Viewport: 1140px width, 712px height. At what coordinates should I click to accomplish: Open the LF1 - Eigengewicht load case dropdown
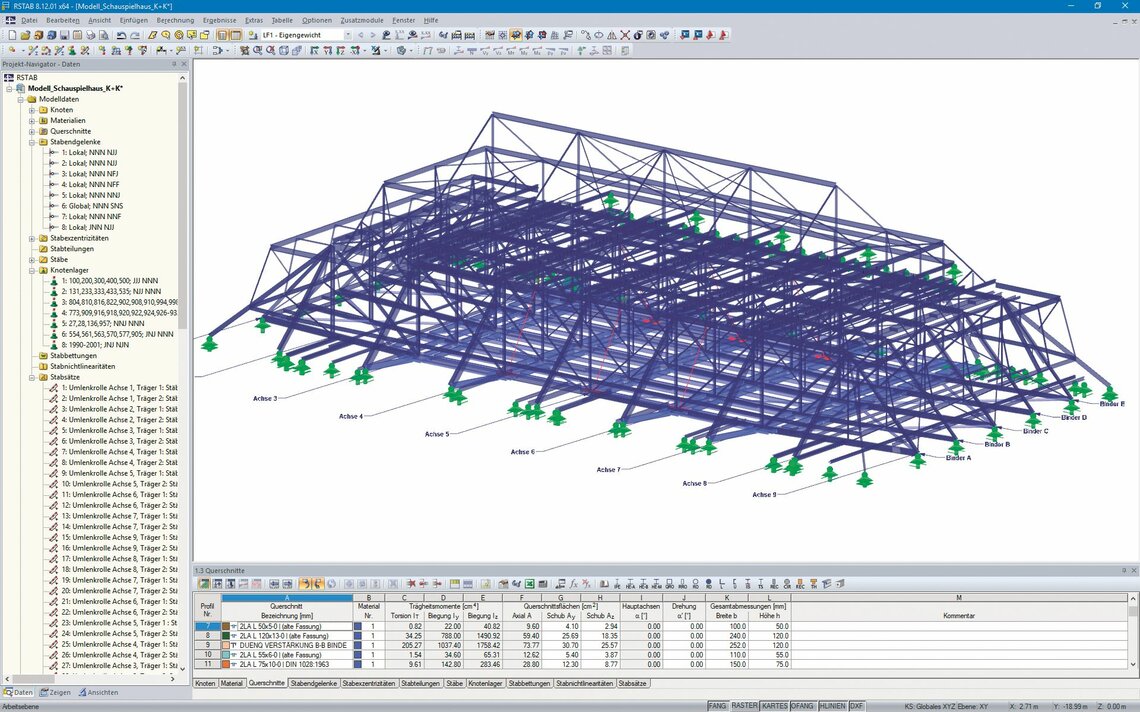[348, 35]
